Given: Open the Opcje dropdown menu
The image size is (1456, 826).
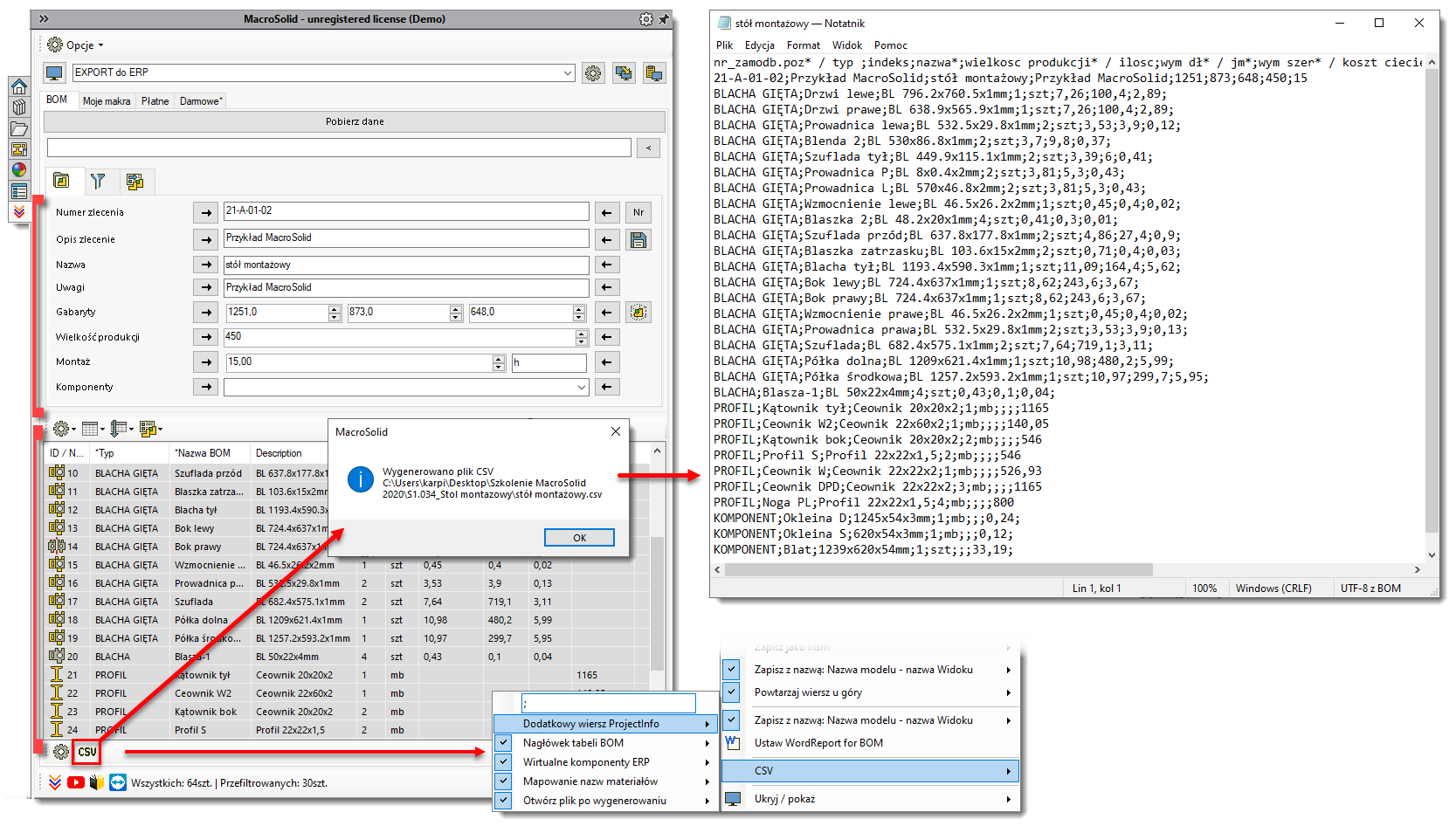Looking at the screenshot, I should pos(75,45).
